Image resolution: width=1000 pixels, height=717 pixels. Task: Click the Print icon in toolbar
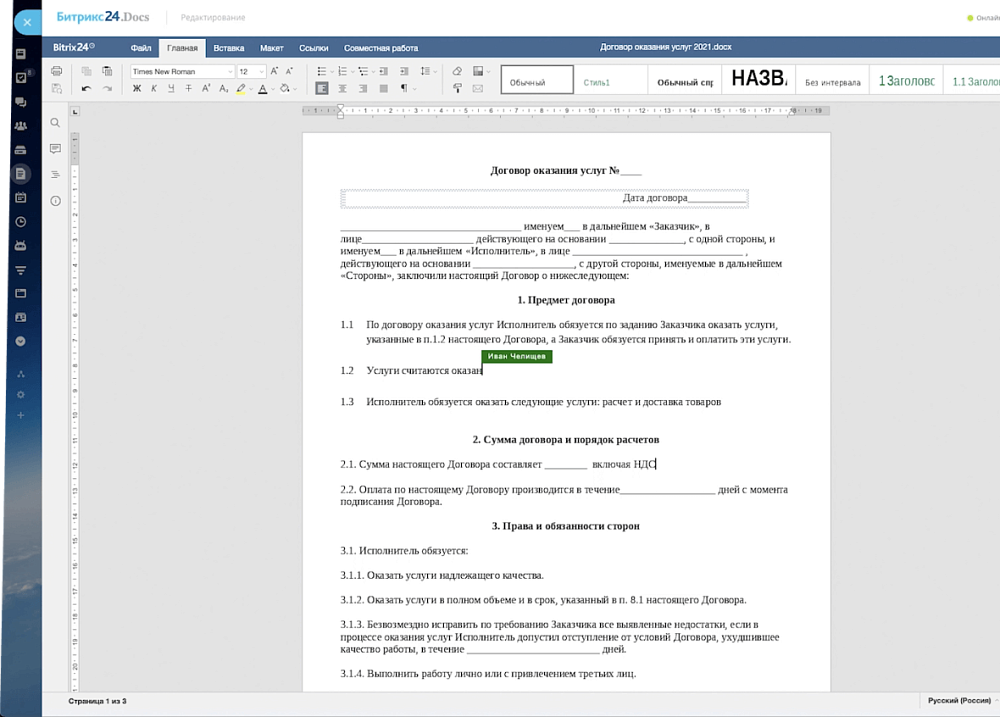pyautogui.click(x=56, y=71)
